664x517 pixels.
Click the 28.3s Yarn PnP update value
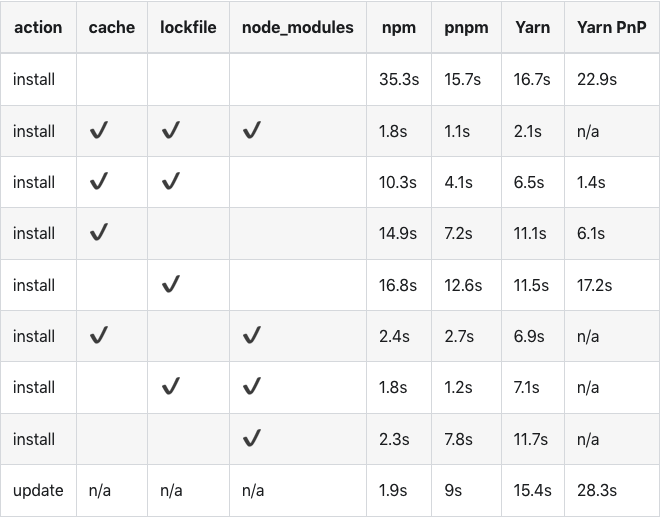pyautogui.click(x=597, y=490)
